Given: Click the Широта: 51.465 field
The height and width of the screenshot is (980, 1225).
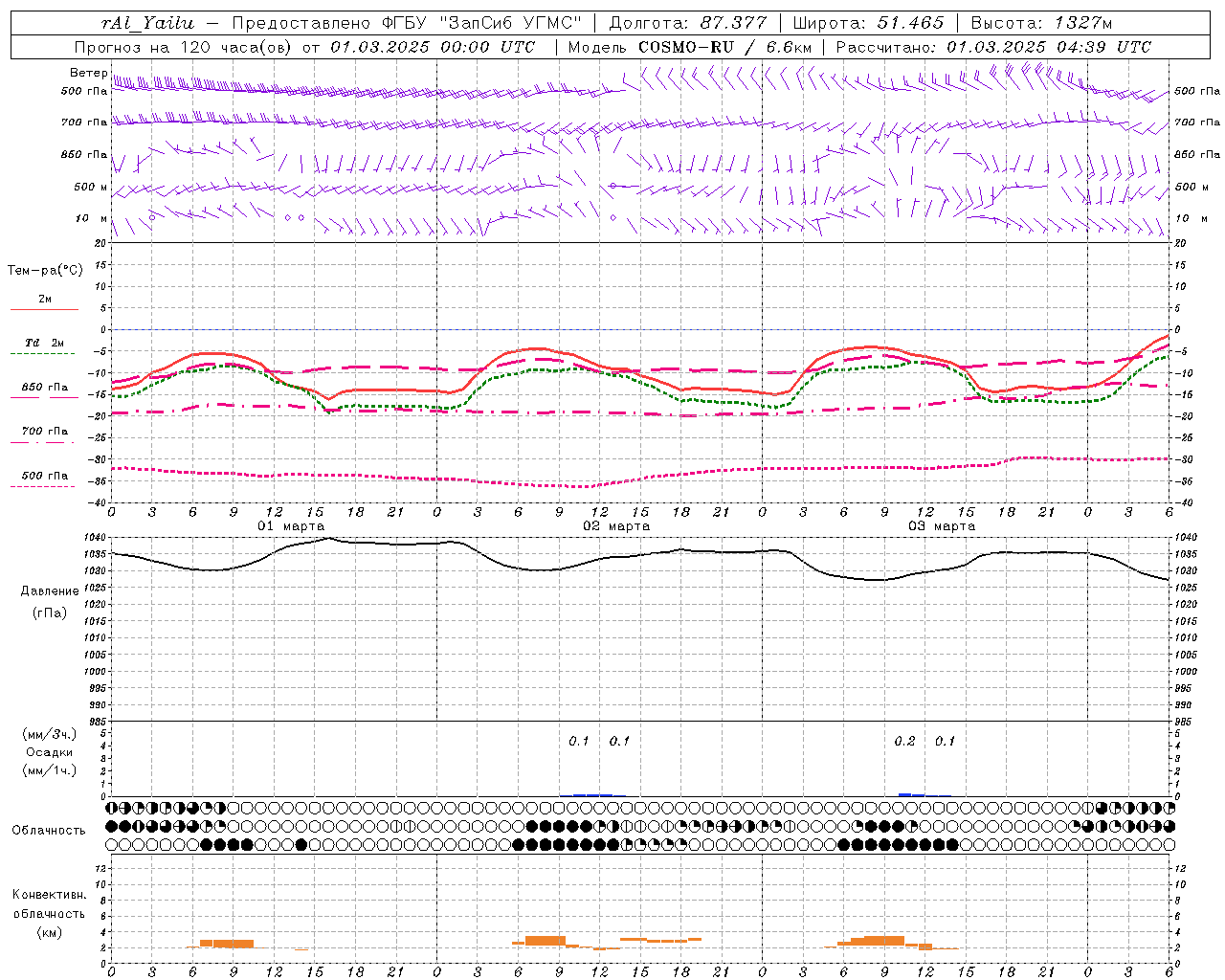Looking at the screenshot, I should [x=867, y=23].
